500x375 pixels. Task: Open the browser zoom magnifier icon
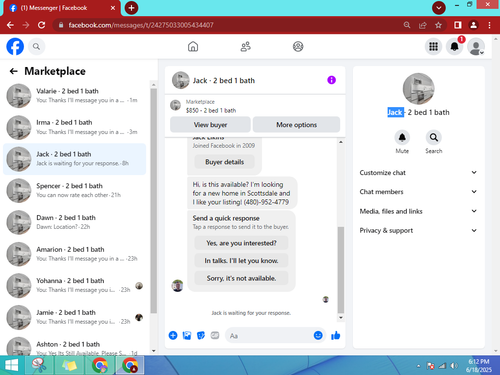407,25
